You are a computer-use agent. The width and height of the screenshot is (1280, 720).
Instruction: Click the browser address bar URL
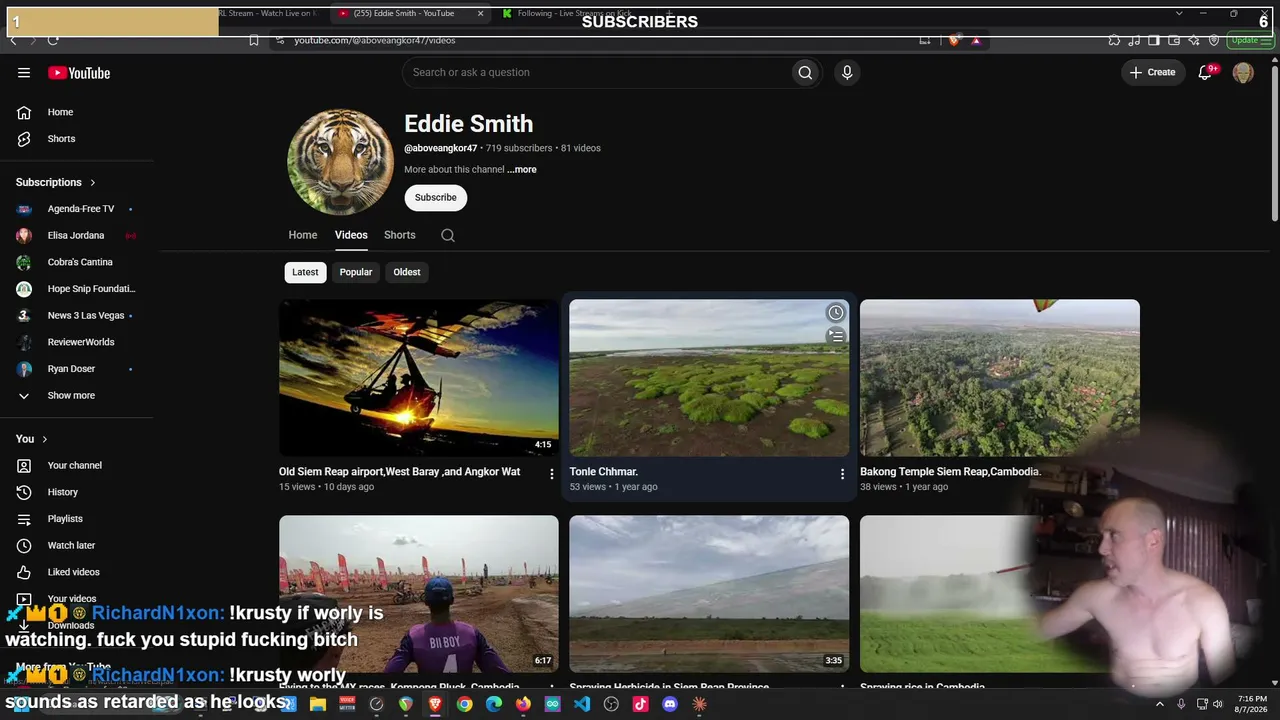pyautogui.click(x=375, y=40)
